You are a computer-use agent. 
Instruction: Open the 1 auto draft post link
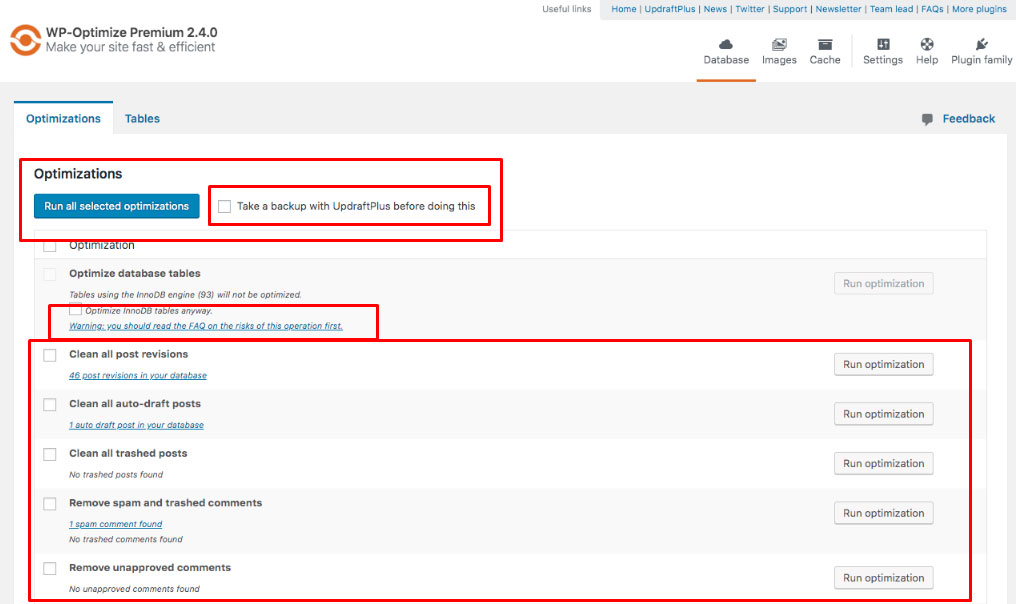point(136,425)
